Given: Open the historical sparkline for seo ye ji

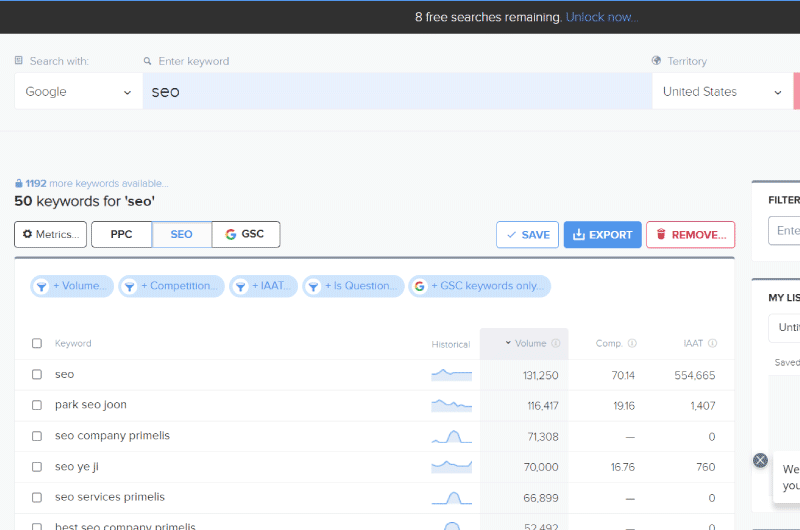Looking at the screenshot, I should (452, 467).
